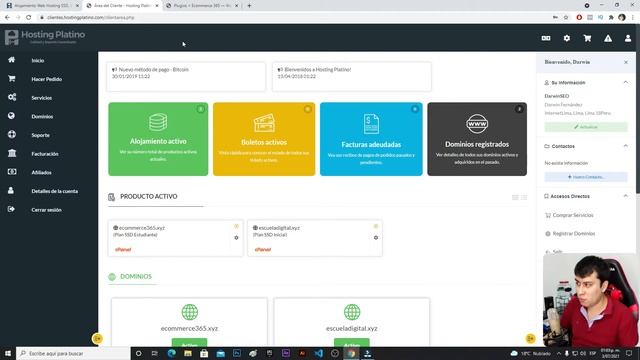Open the blue Facturas adeudadas card
640x360 pixels.
coord(371,139)
